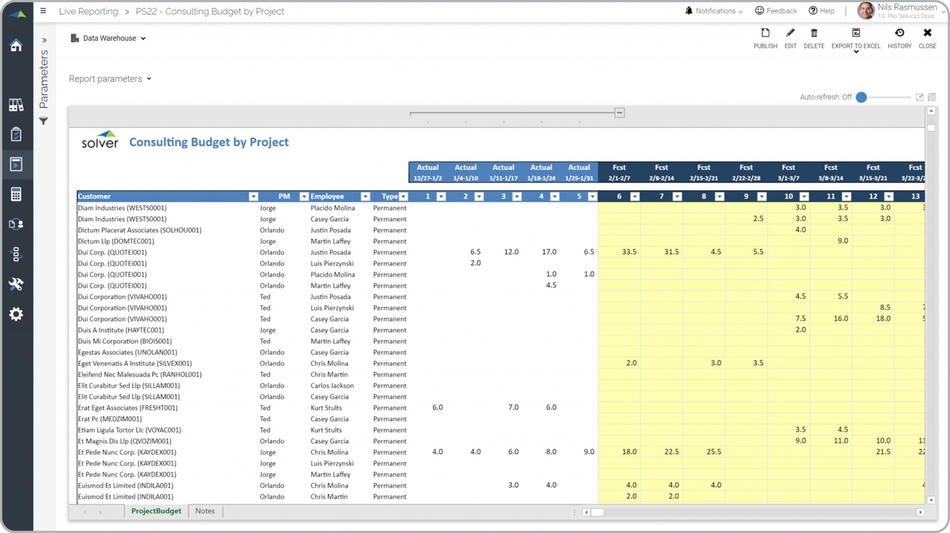The width and height of the screenshot is (950, 533).
Task: Expand the Data Warehouse dropdown
Action: click(x=108, y=38)
